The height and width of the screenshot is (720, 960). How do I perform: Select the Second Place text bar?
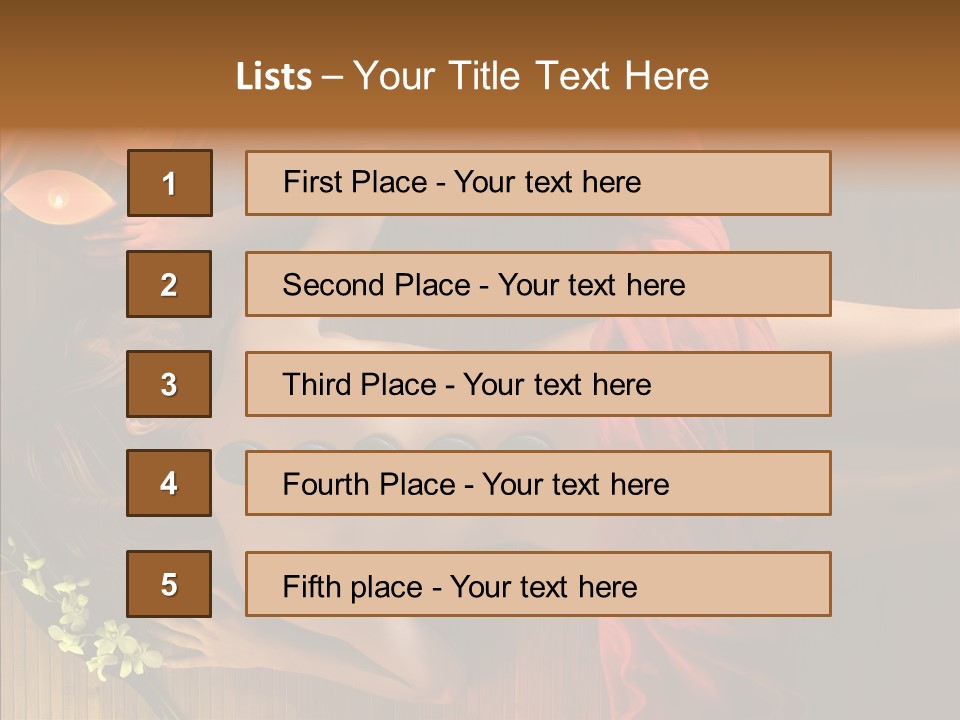click(538, 284)
